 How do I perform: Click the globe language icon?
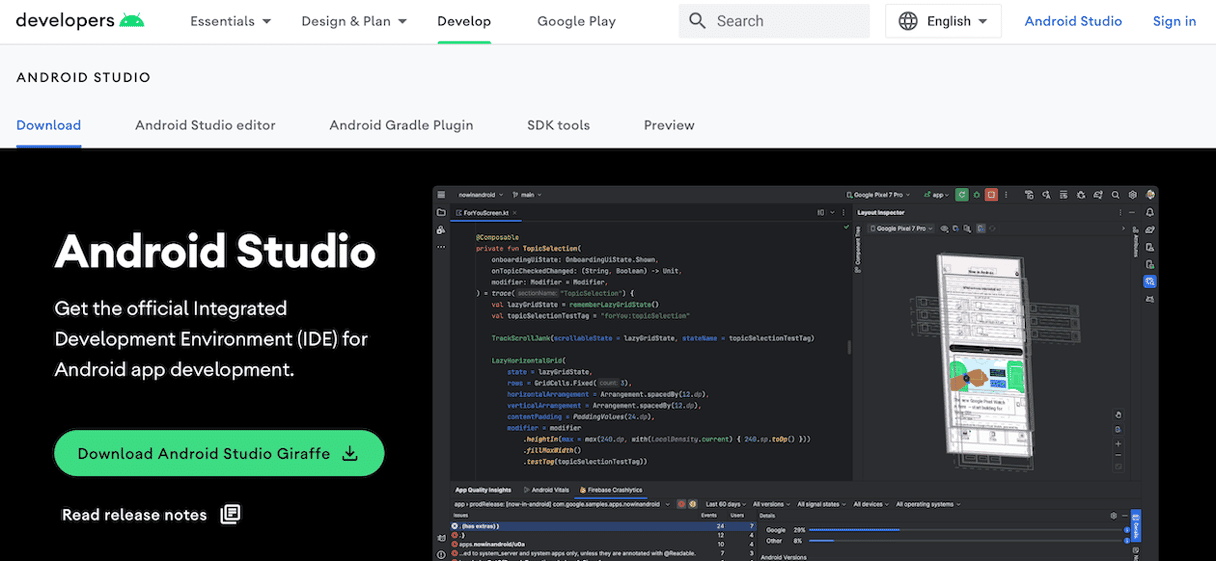[x=908, y=21]
